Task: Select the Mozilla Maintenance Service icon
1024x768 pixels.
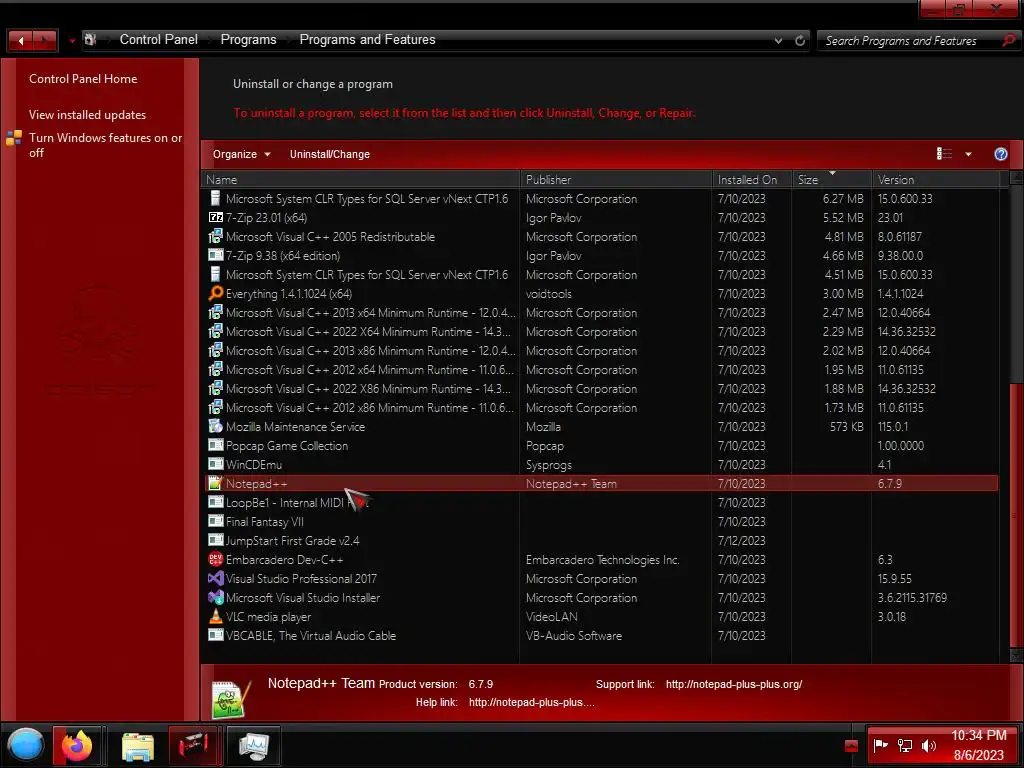Action: tap(216, 426)
